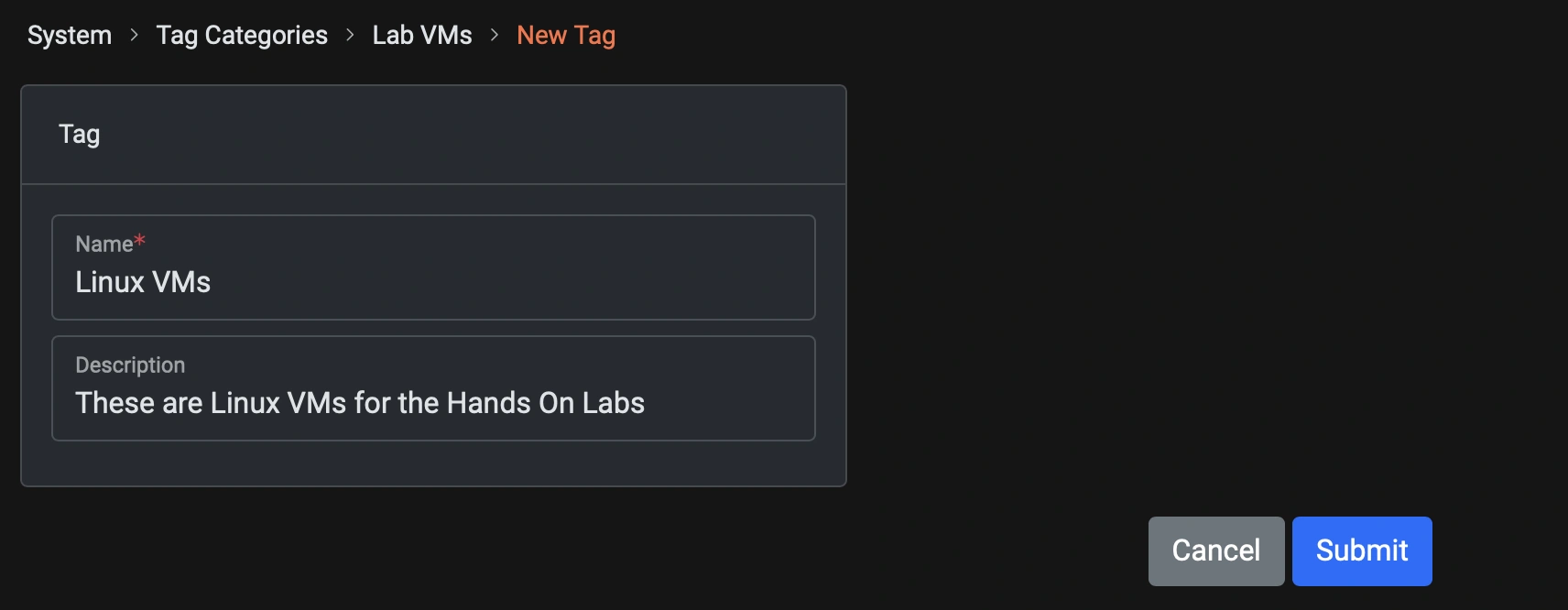Viewport: 1568px width, 610px height.
Task: Go back to the Lab VMs category
Action: (x=421, y=35)
